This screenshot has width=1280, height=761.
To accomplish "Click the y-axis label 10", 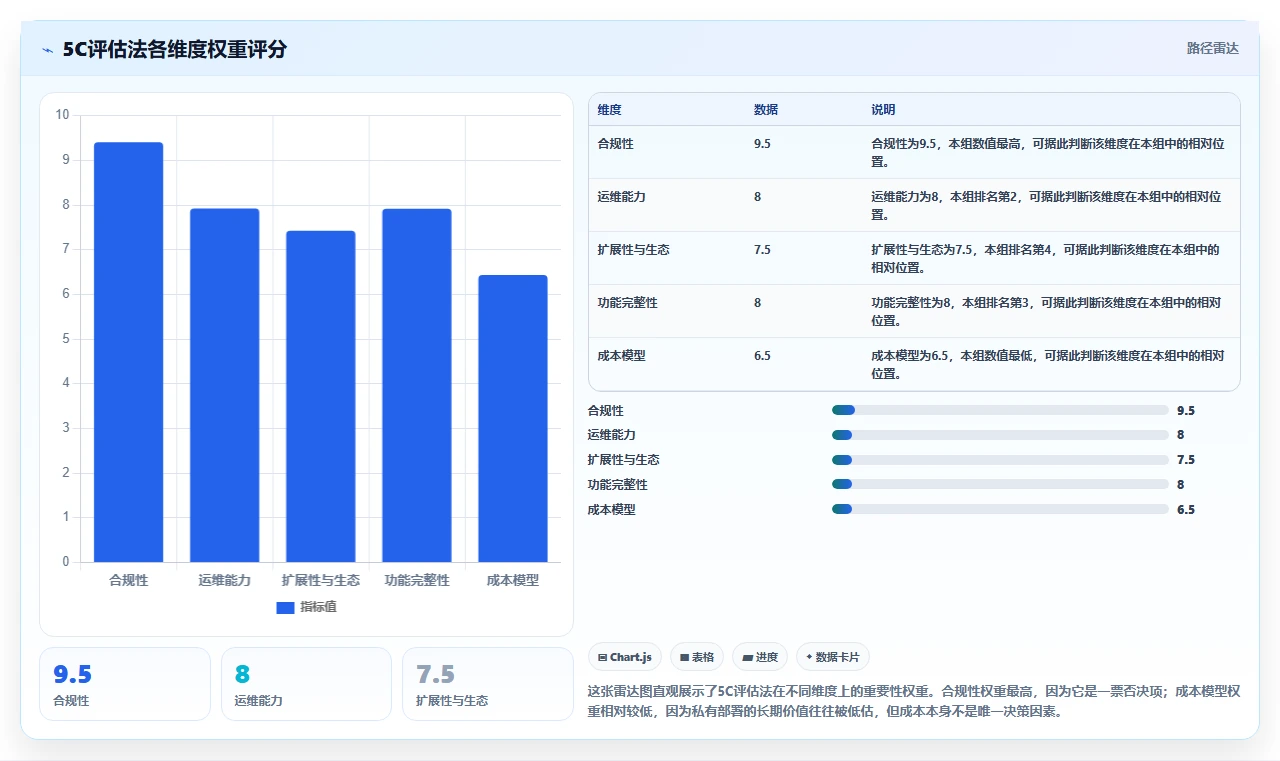I will click(x=63, y=115).
